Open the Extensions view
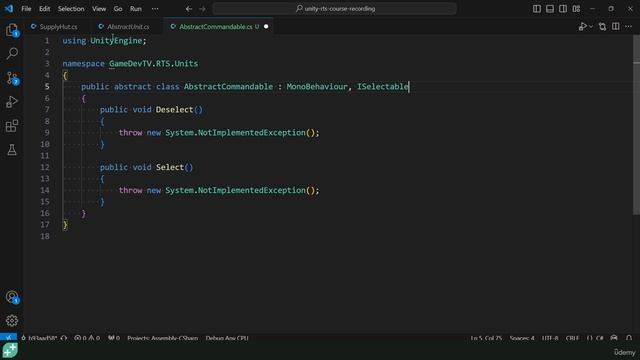Viewport: 640px width, 360px height. pyautogui.click(x=12, y=126)
